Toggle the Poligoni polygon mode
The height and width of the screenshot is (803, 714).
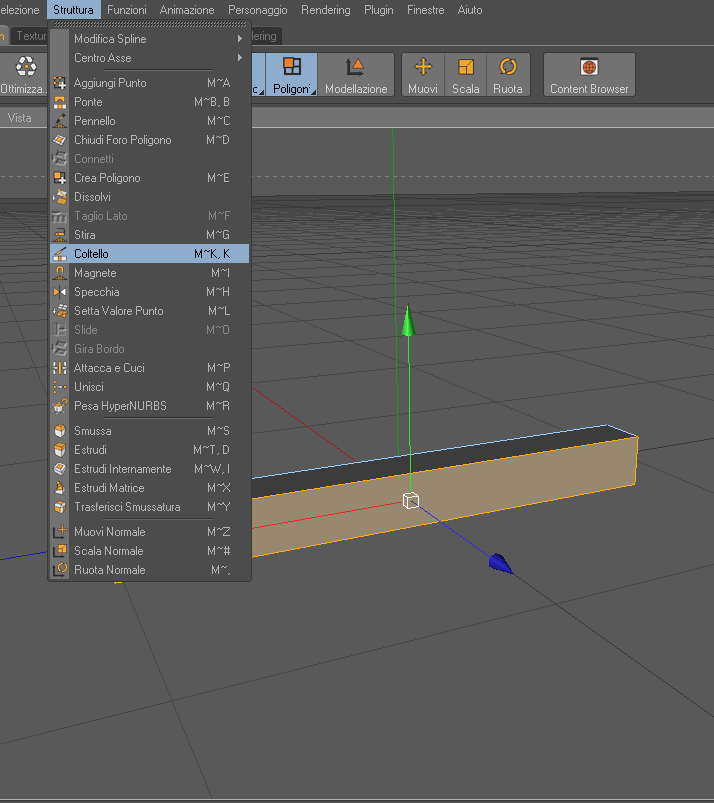[x=291, y=75]
